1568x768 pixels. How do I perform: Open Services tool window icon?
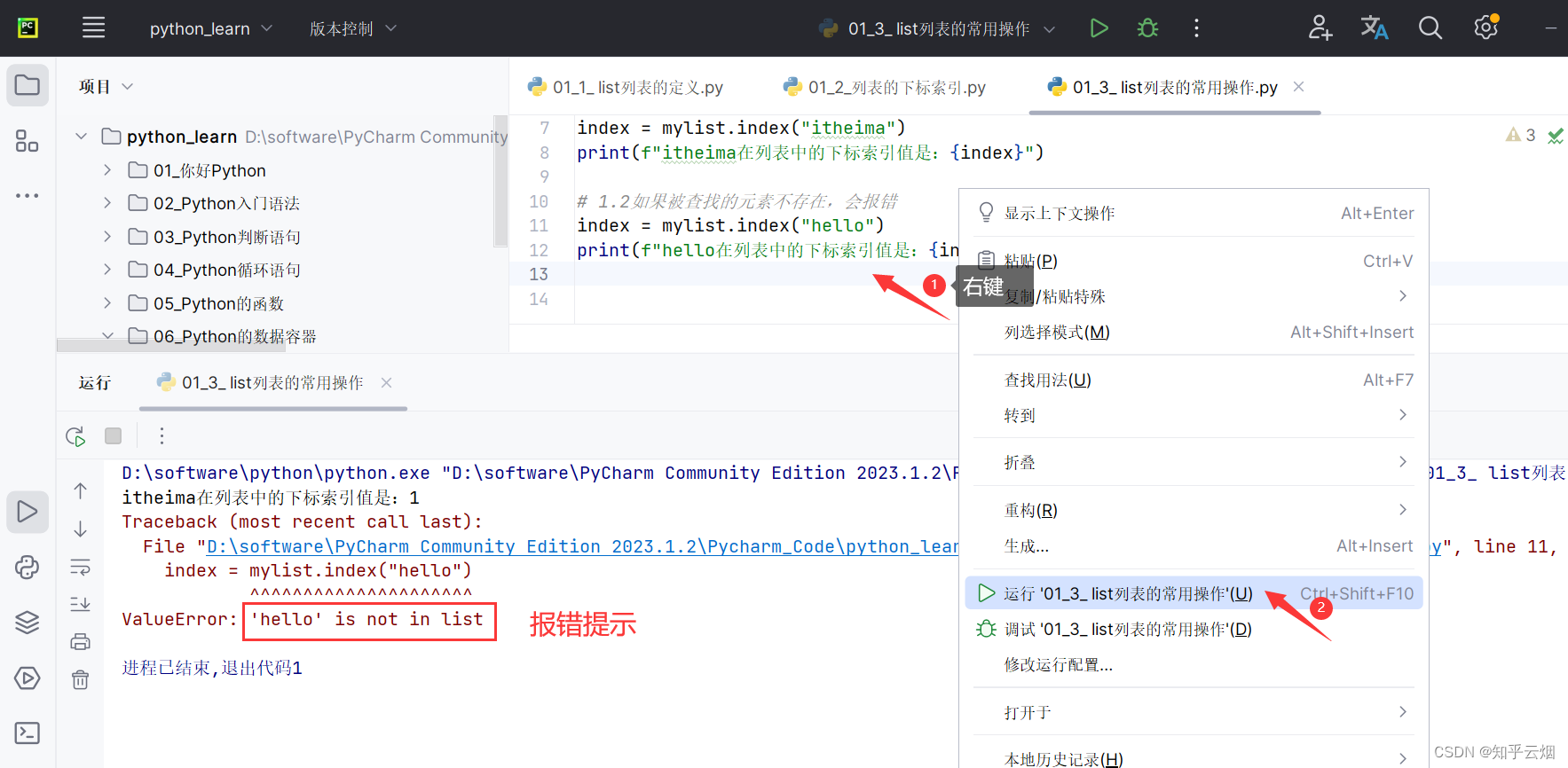28,678
